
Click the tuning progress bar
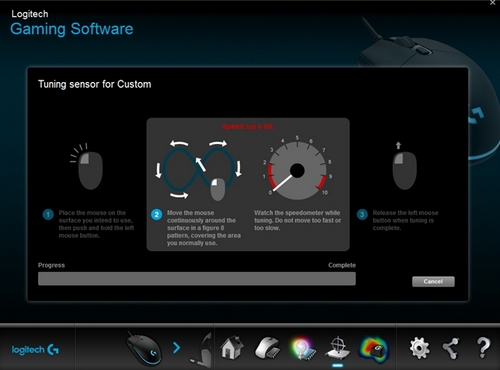pyautogui.click(x=197, y=279)
